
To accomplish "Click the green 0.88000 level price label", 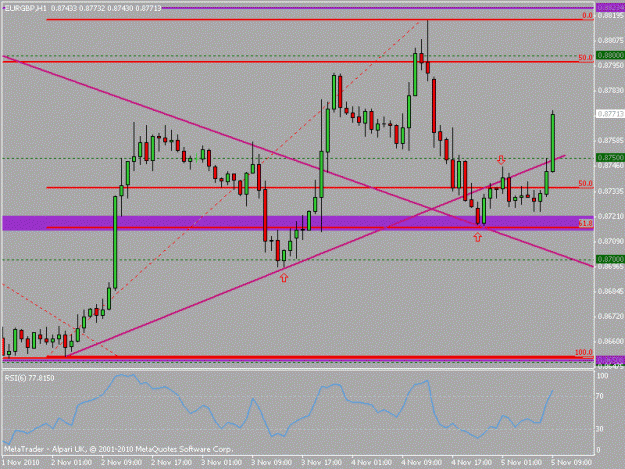I will click(x=610, y=55).
